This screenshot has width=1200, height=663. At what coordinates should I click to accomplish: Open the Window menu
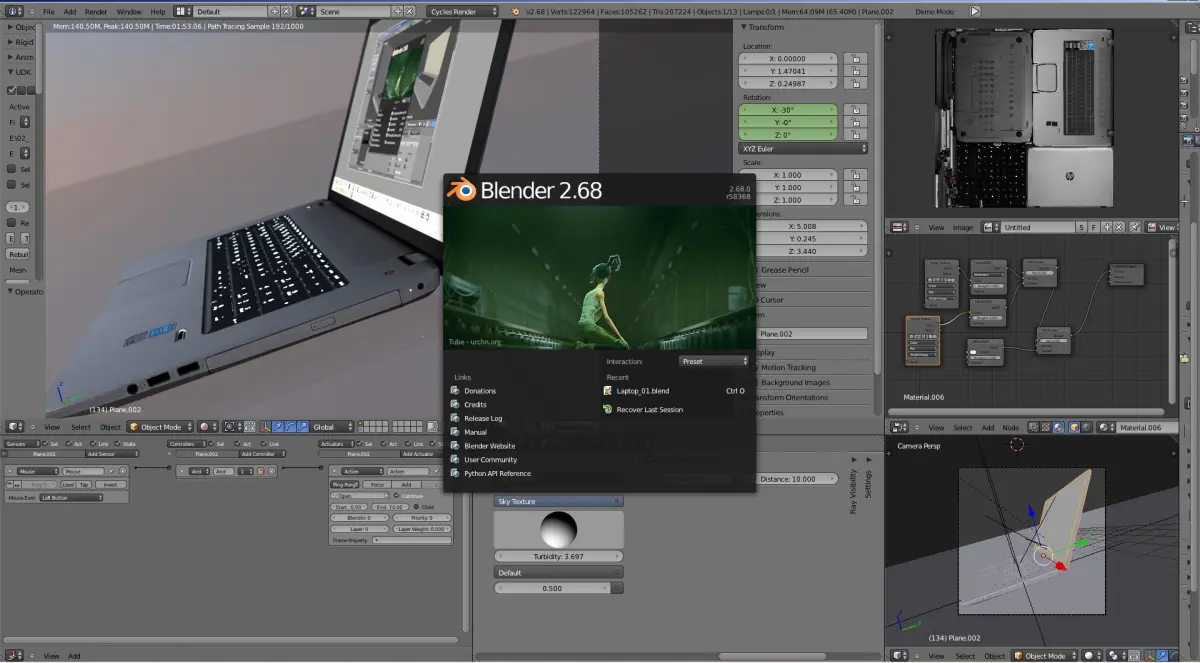(129, 11)
